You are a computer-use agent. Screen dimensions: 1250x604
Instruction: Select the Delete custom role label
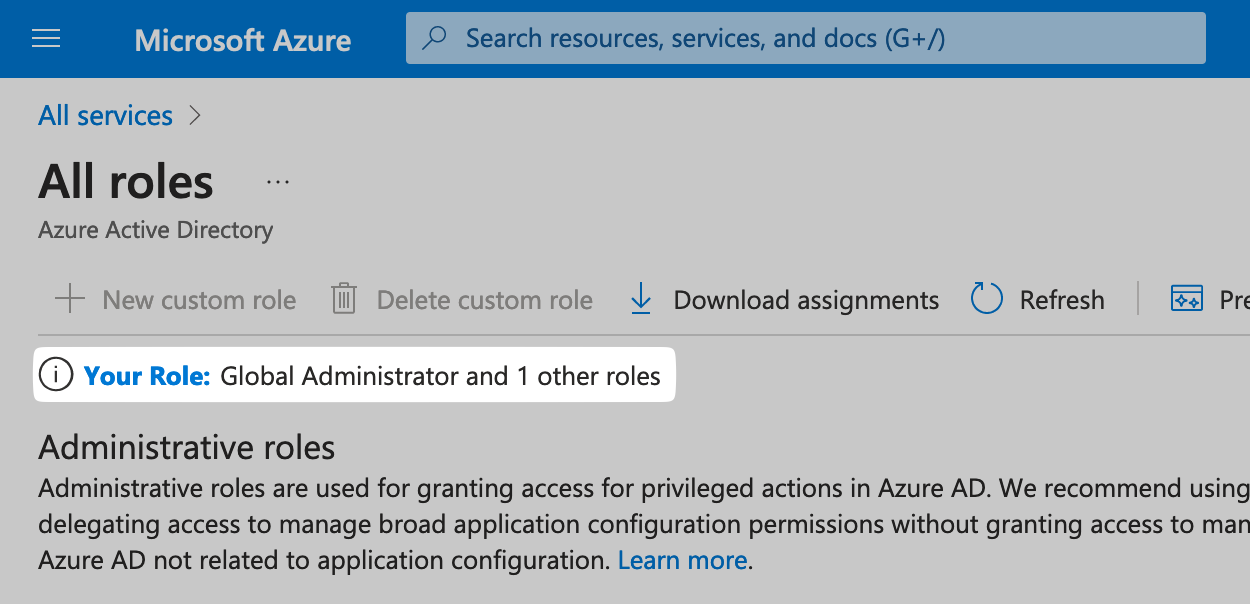(484, 300)
